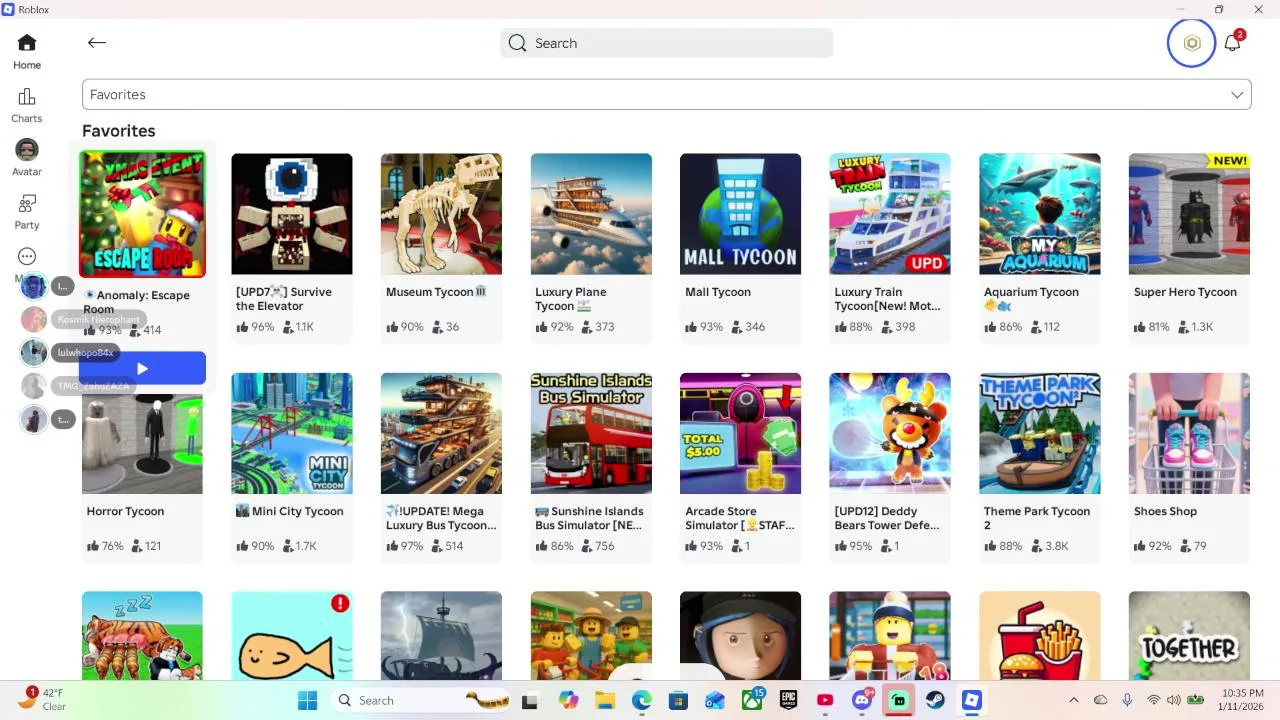
Task: Open the Charts sidebar section
Action: click(27, 105)
